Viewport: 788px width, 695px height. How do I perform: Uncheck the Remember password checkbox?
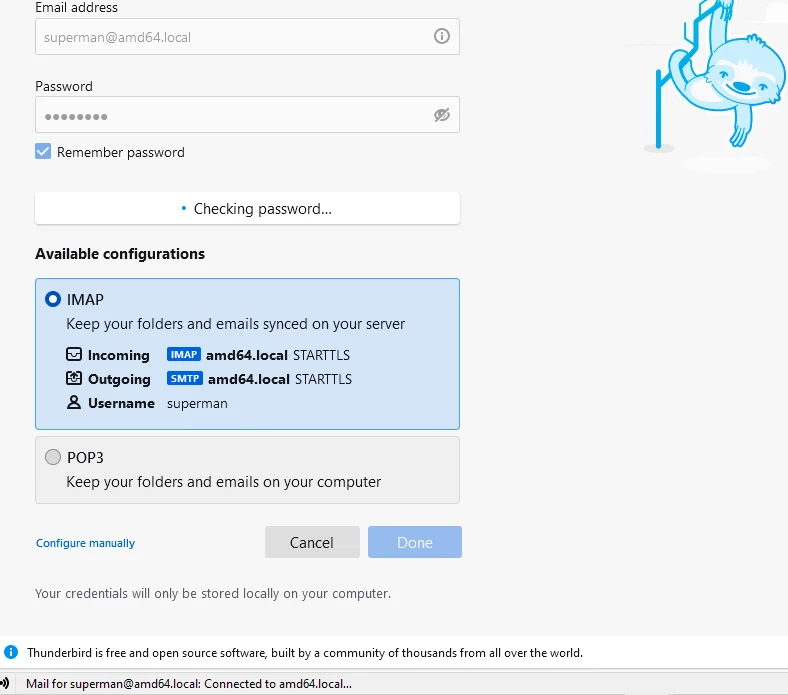(43, 152)
